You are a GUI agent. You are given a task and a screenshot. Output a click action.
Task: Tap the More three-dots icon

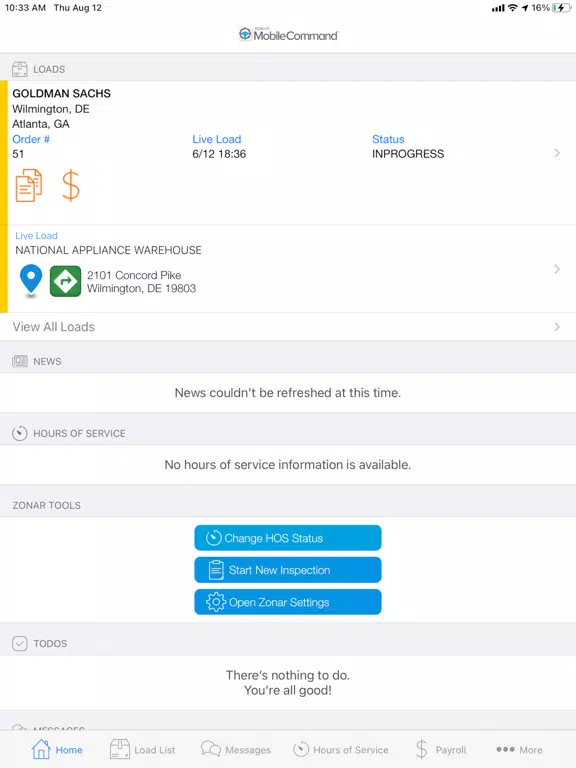click(x=505, y=749)
